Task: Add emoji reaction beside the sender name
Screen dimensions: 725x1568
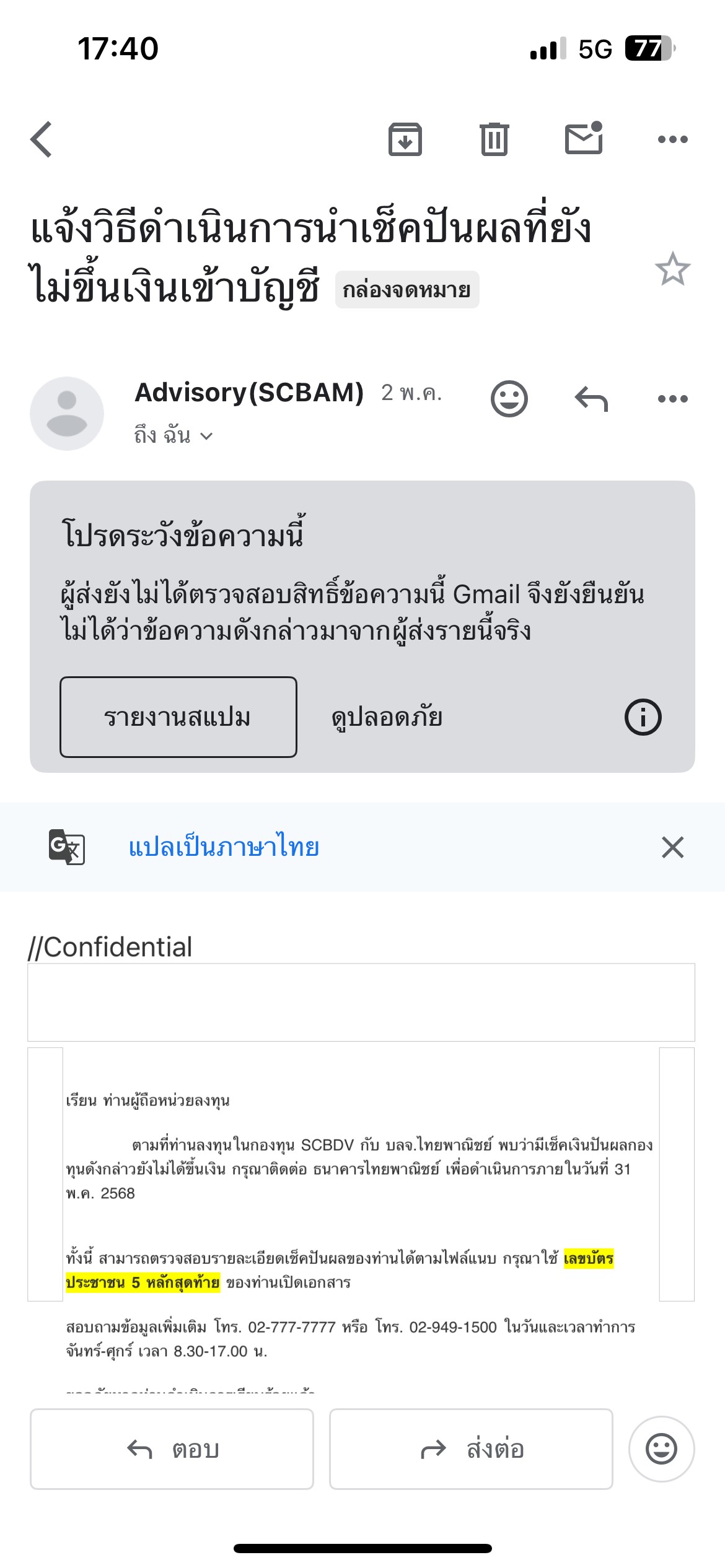Action: pyautogui.click(x=509, y=398)
